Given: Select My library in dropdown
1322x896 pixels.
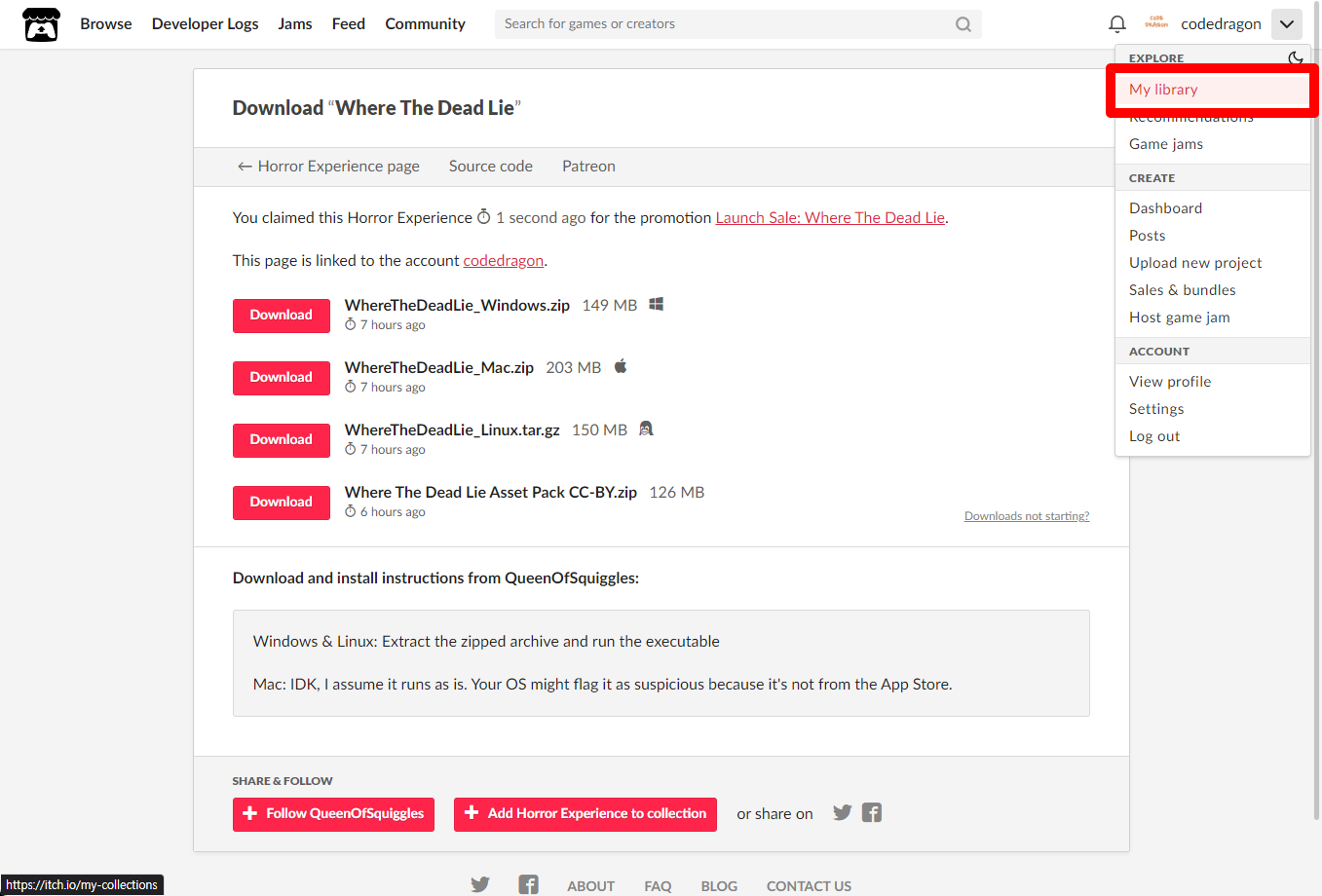Looking at the screenshot, I should point(1212,90).
